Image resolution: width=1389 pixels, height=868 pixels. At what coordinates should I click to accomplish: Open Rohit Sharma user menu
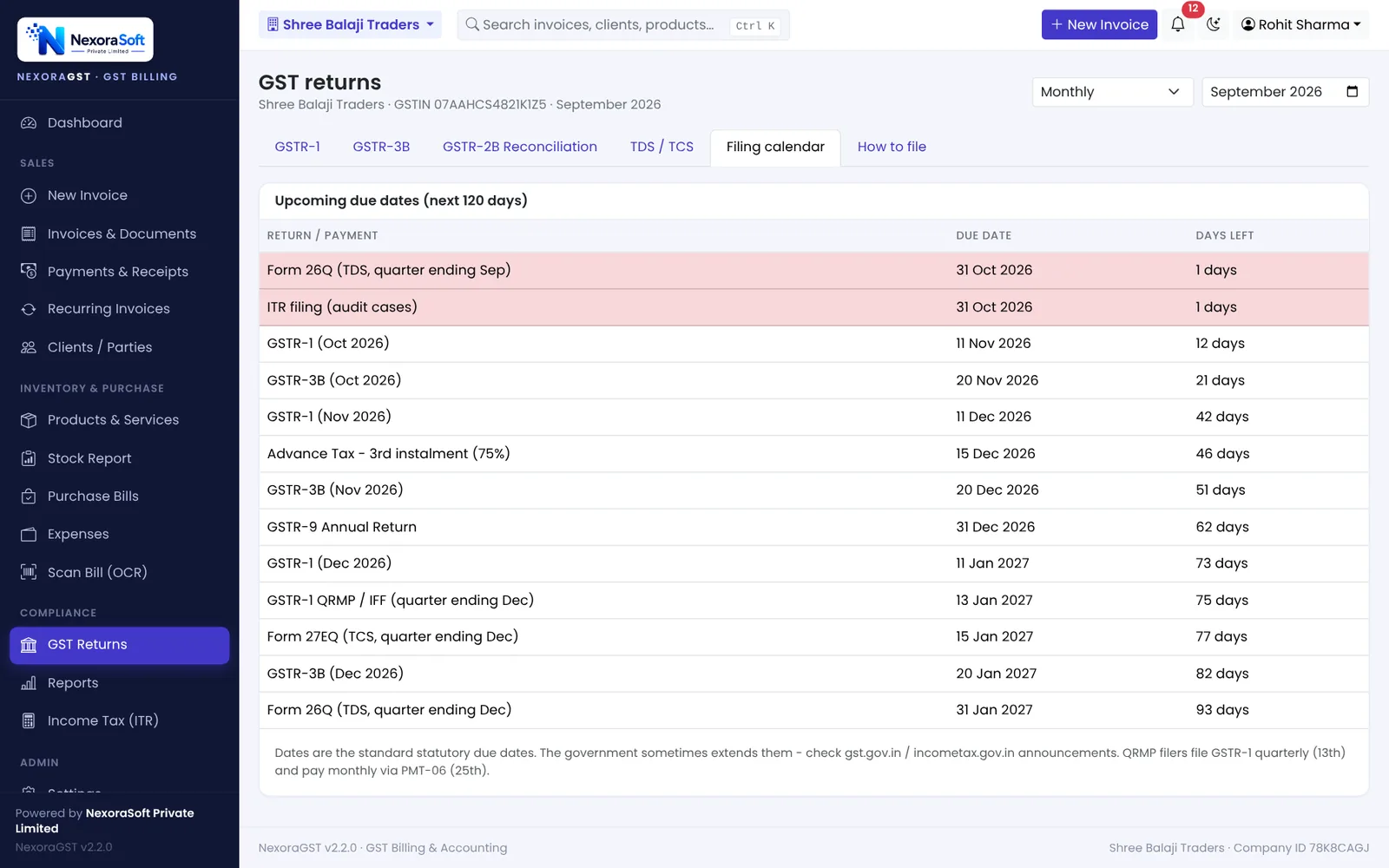click(x=1300, y=24)
